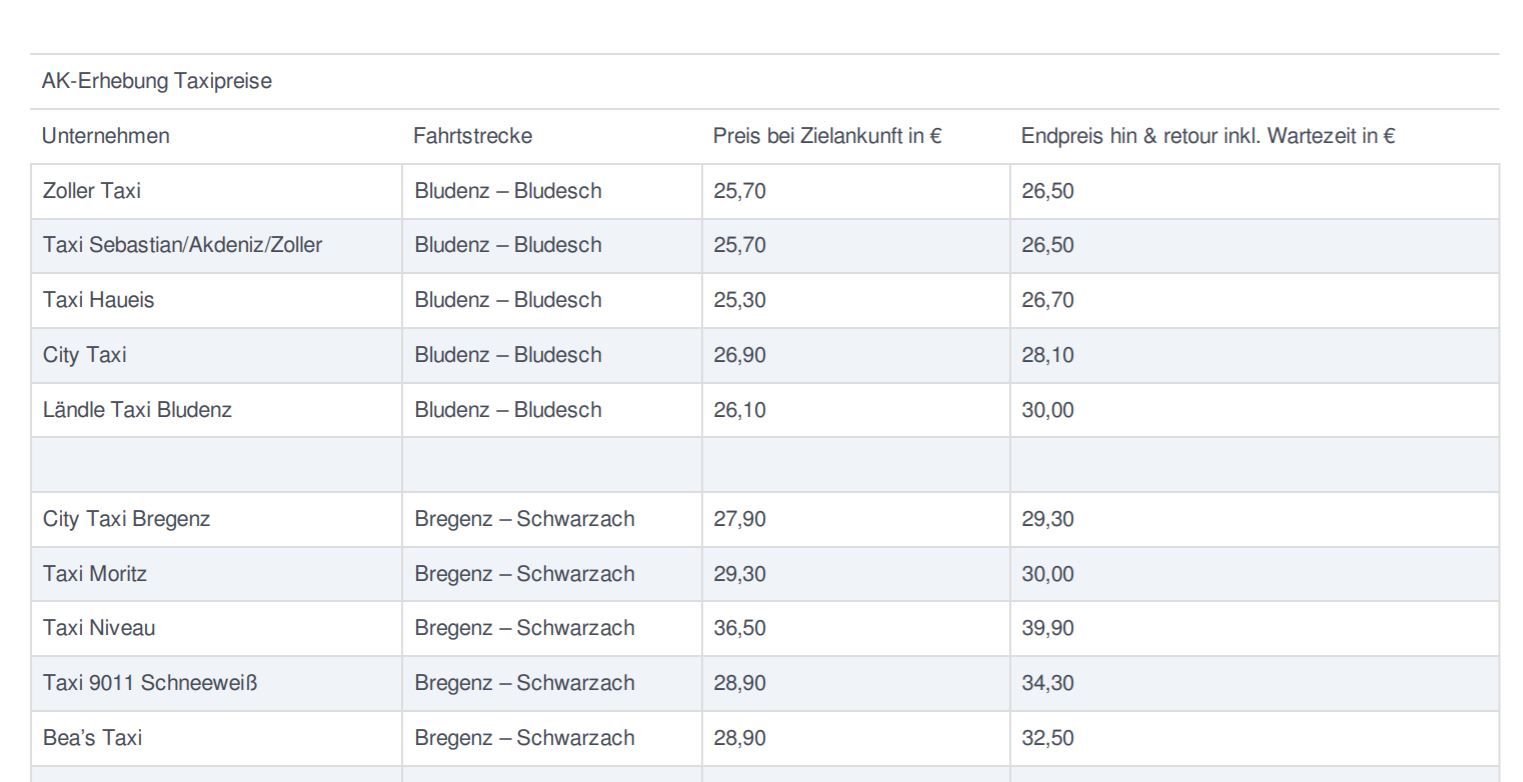Click the 'Preis bei Zielankunft in €' header
Viewport: 1523px width, 782px height.
click(827, 137)
